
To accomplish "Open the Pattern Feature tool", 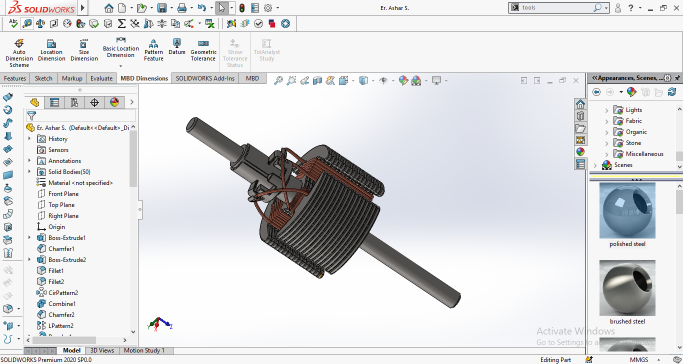I will [153, 51].
